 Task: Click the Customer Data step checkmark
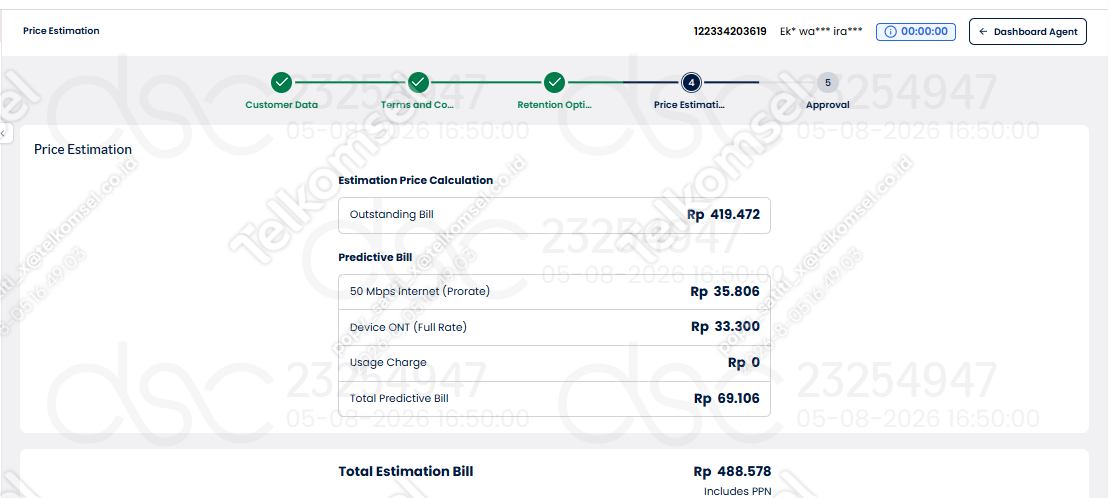(281, 83)
